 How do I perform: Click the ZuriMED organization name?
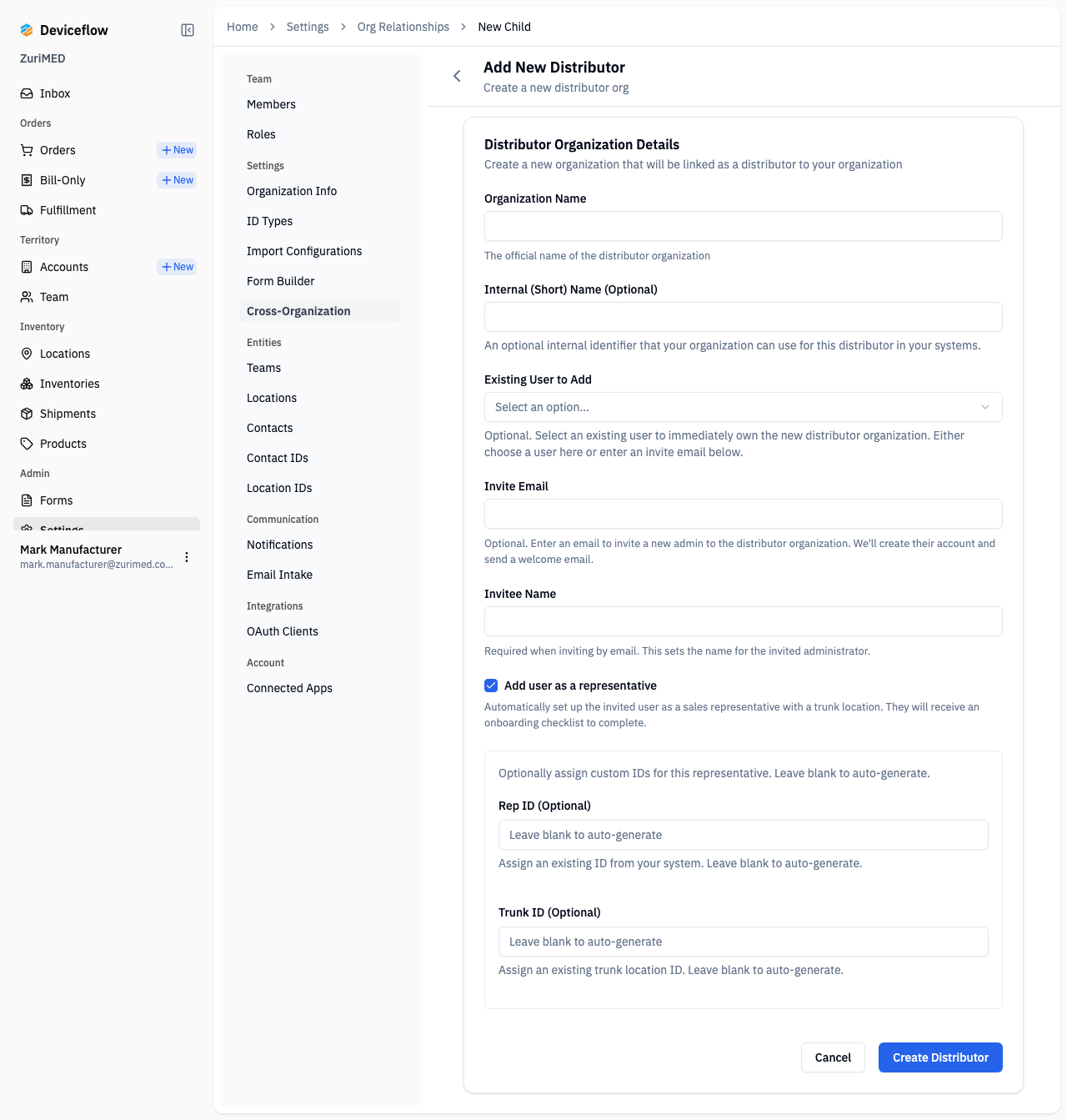(43, 58)
